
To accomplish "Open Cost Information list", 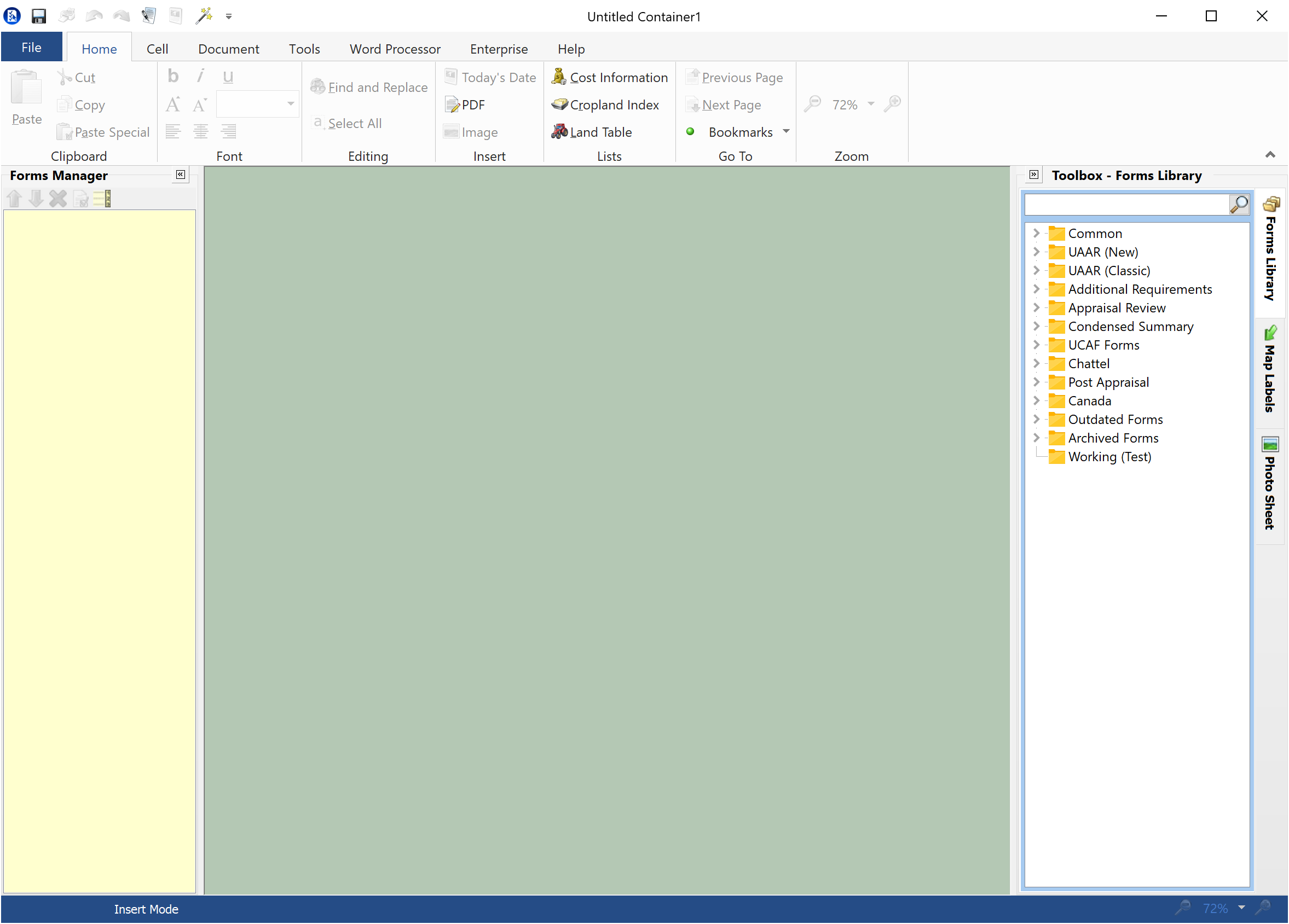I will (610, 77).
